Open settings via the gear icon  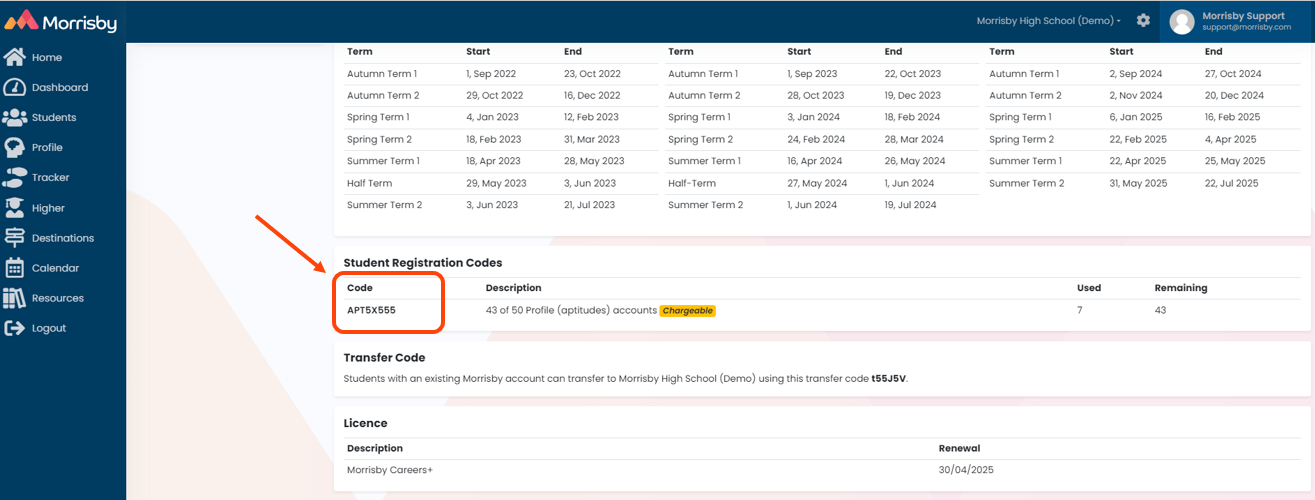click(x=1144, y=20)
